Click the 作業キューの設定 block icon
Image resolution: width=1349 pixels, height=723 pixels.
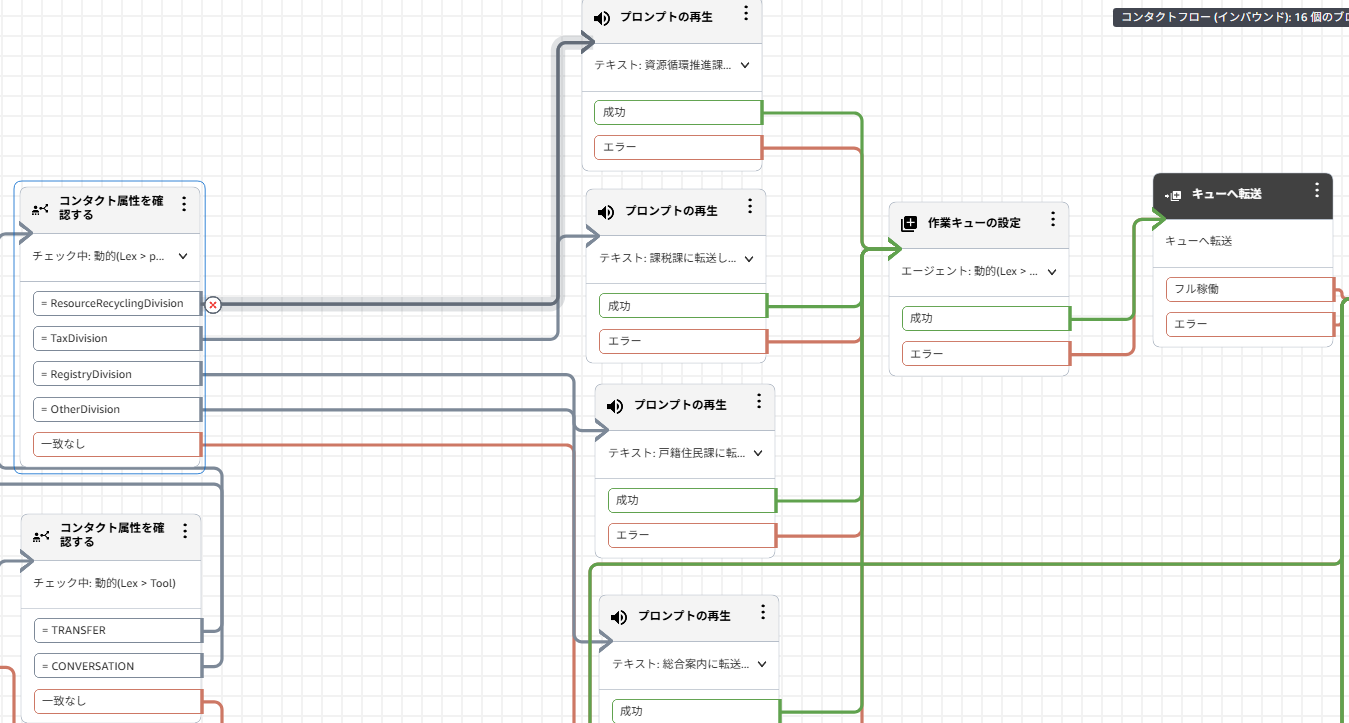(909, 223)
